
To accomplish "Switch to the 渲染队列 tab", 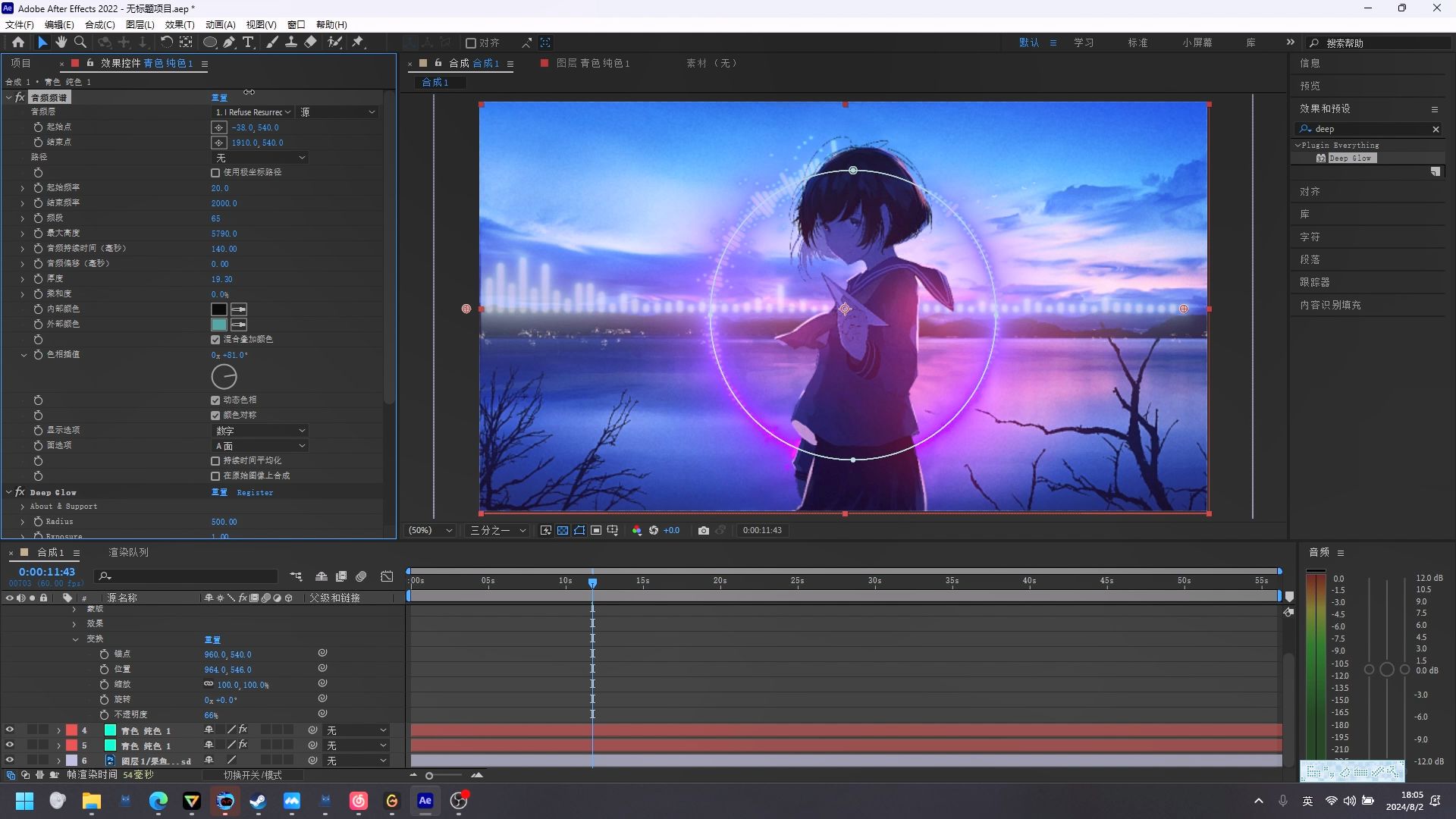I will point(128,553).
